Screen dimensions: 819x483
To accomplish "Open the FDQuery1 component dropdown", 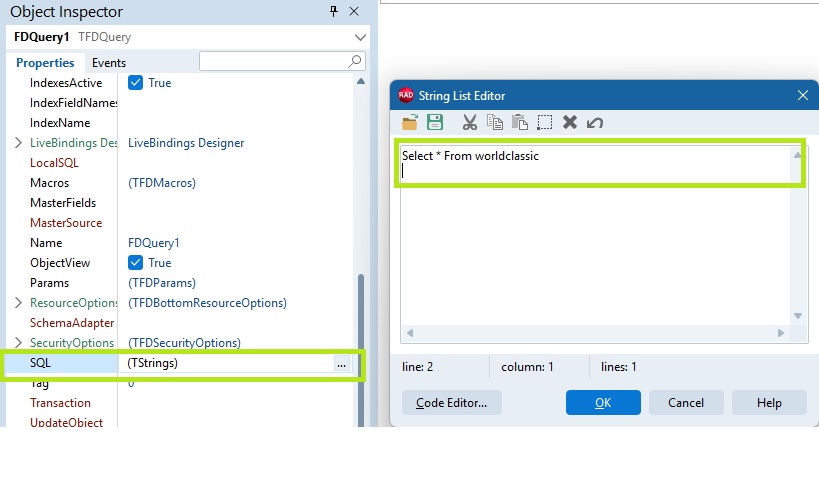I will pos(360,37).
